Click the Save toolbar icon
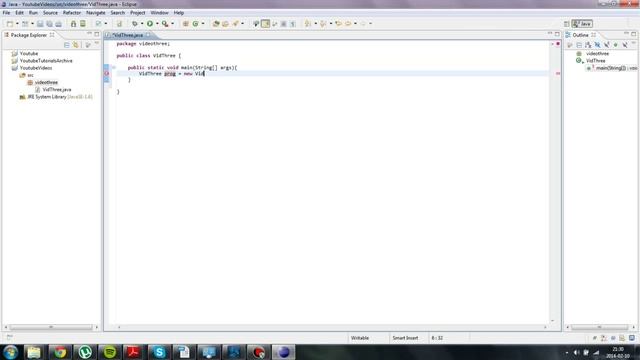The image size is (640, 360). click(40, 24)
